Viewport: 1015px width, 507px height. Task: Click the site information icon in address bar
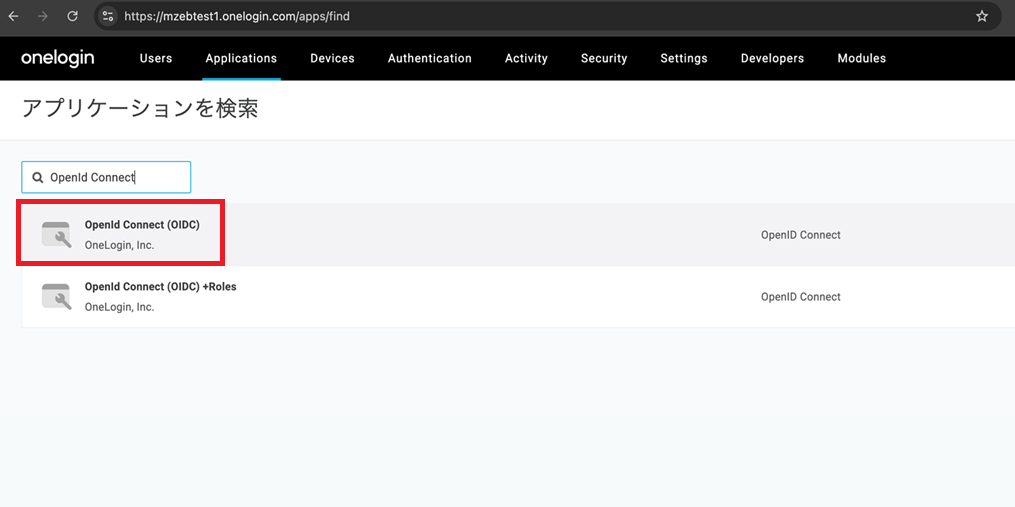pos(109,17)
